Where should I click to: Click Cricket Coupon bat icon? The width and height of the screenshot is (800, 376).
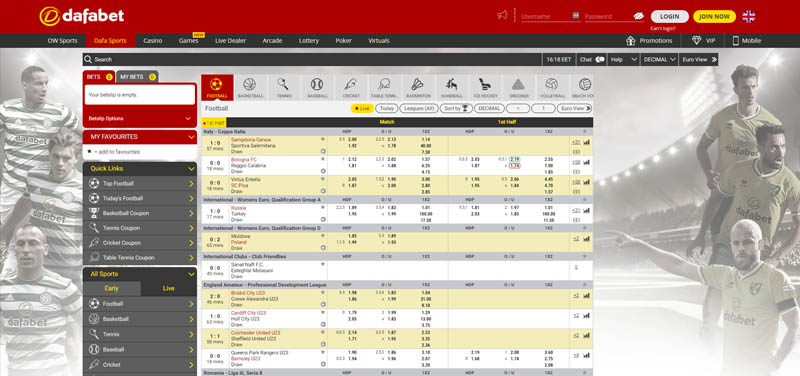point(94,243)
